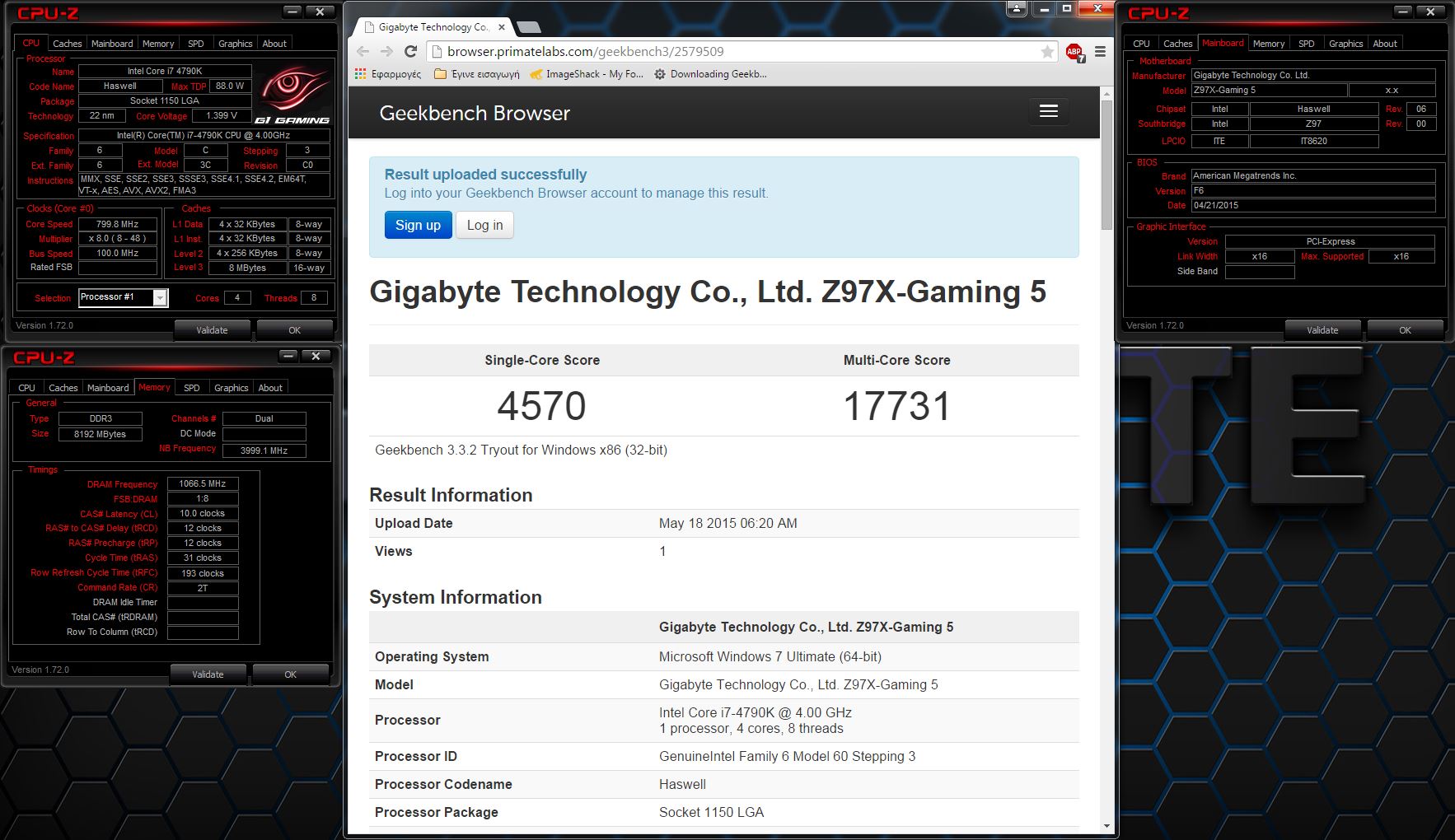Viewport: 1455px width, 840px height.
Task: Click the Chrome forward arrow
Action: 386,51
